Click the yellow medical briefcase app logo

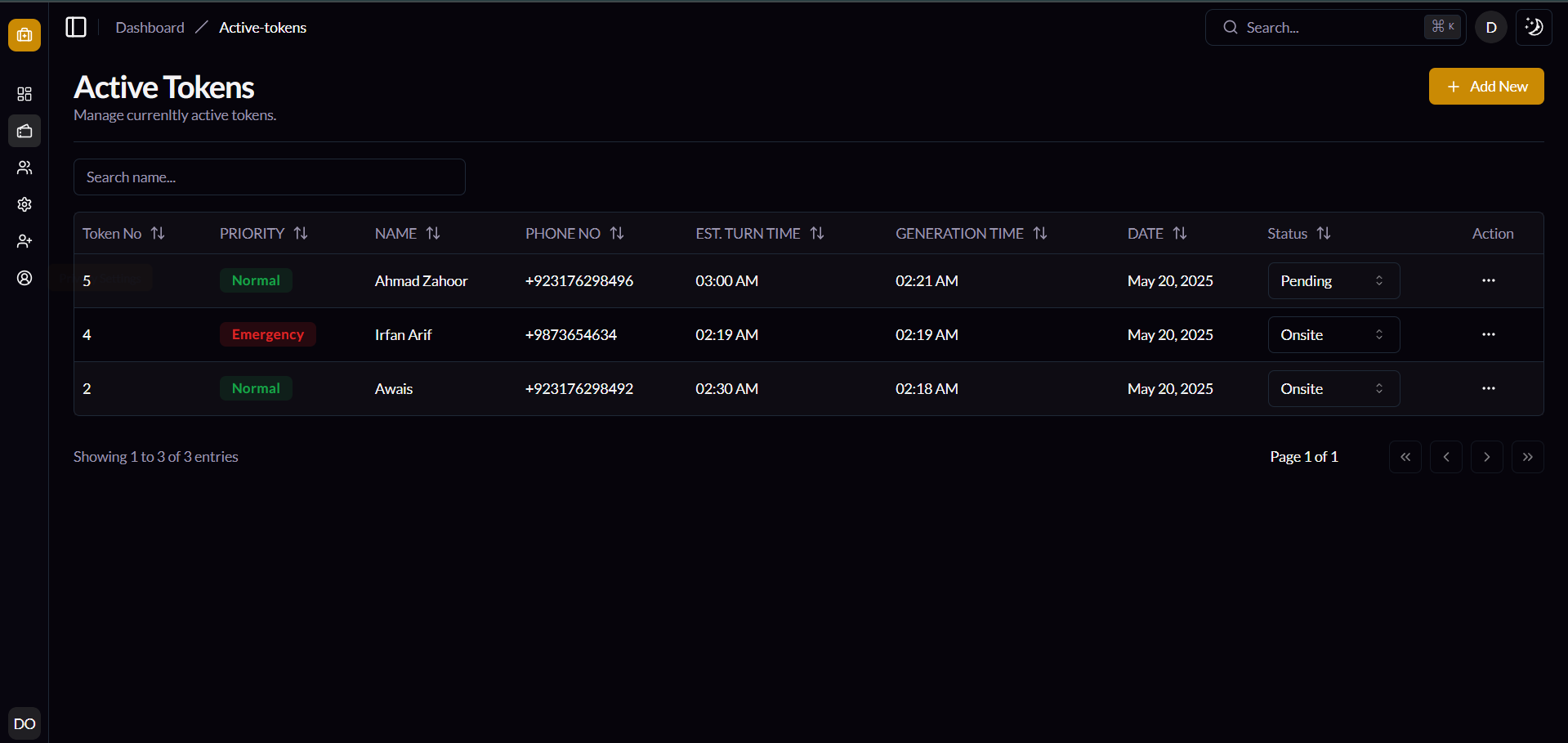click(x=24, y=35)
